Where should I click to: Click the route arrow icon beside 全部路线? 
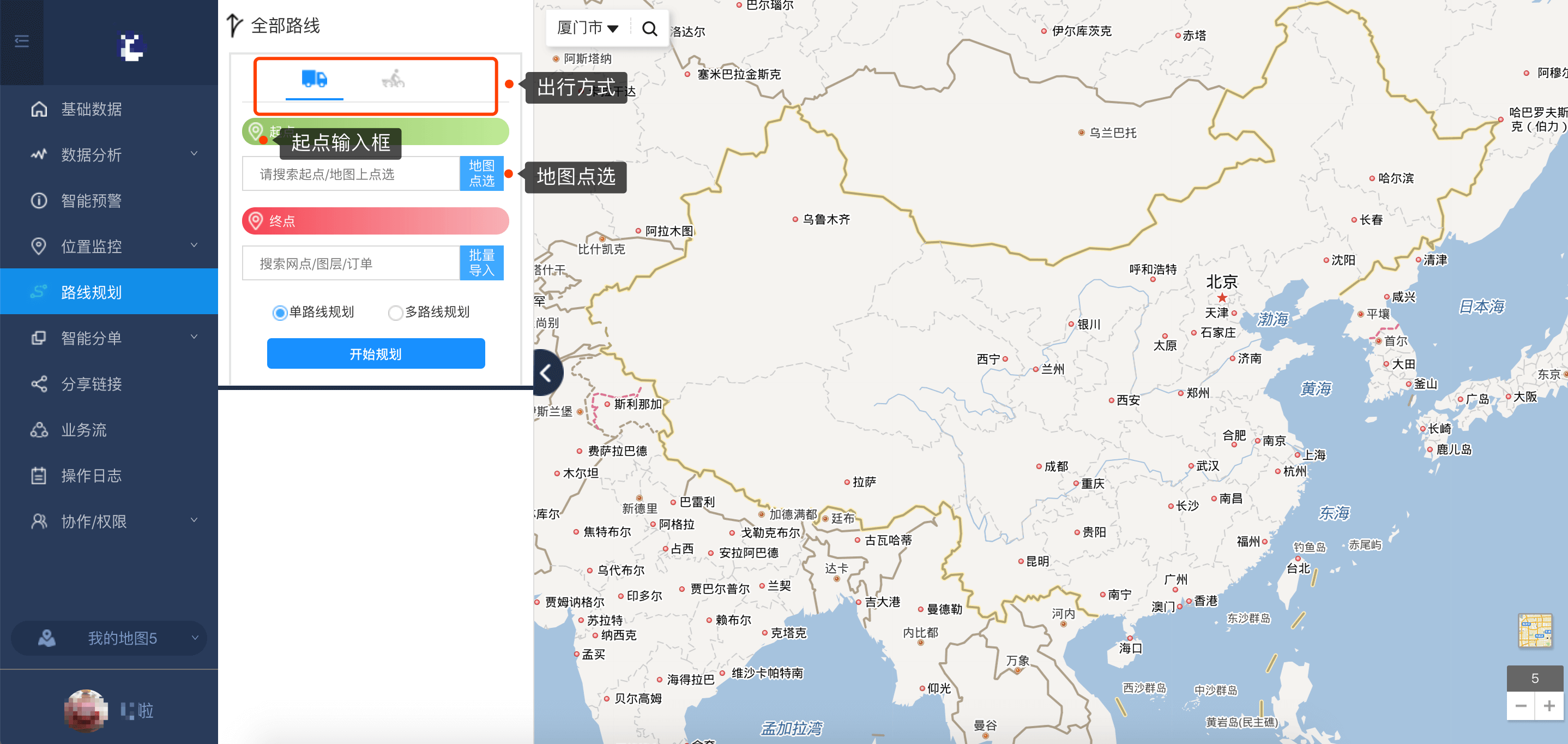point(234,26)
